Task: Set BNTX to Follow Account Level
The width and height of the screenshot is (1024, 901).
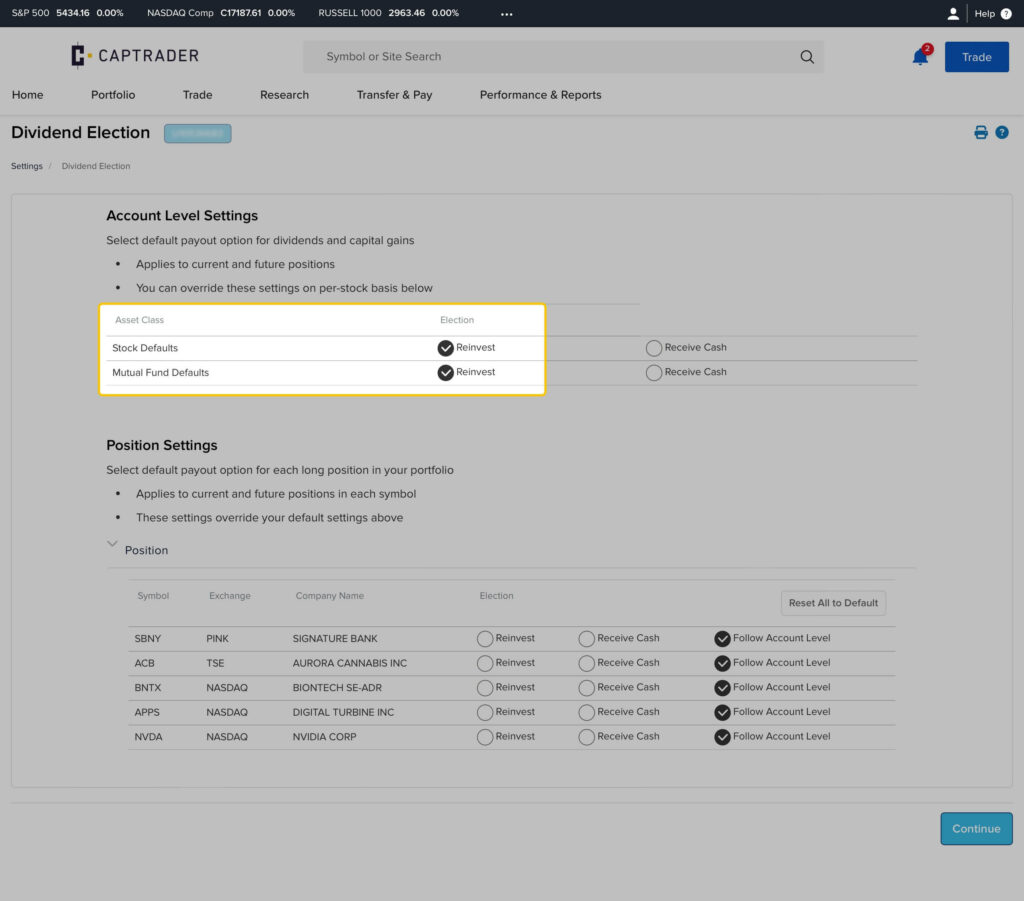Action: point(722,688)
